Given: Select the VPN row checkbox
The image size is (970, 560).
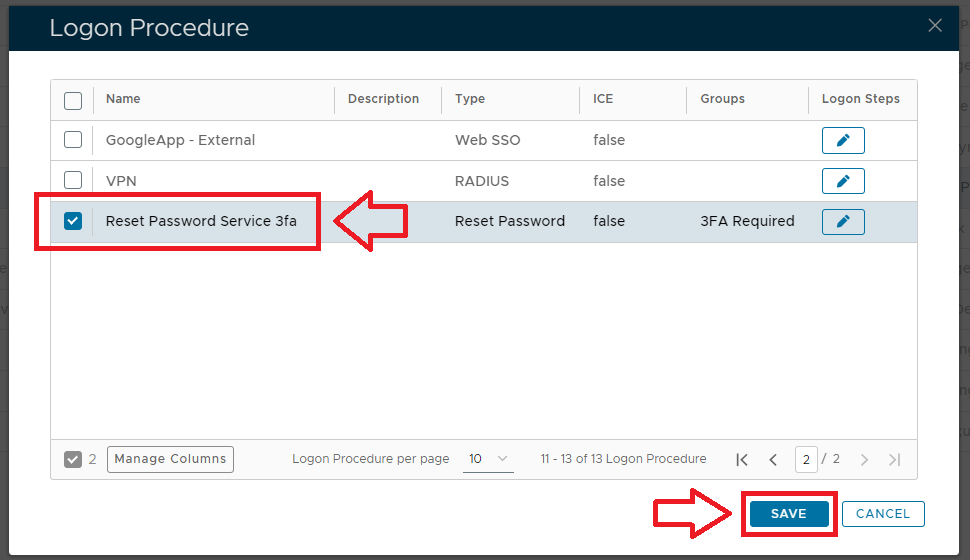Looking at the screenshot, I should (73, 181).
